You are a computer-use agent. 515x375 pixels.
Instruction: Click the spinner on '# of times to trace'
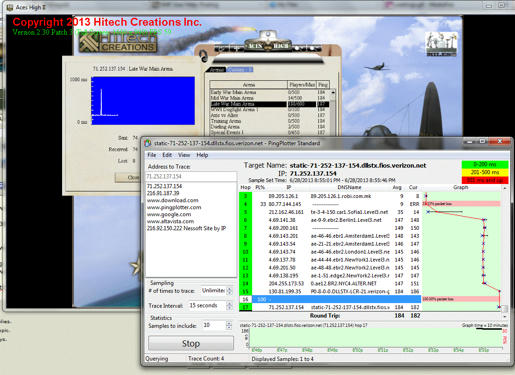[x=229, y=291]
